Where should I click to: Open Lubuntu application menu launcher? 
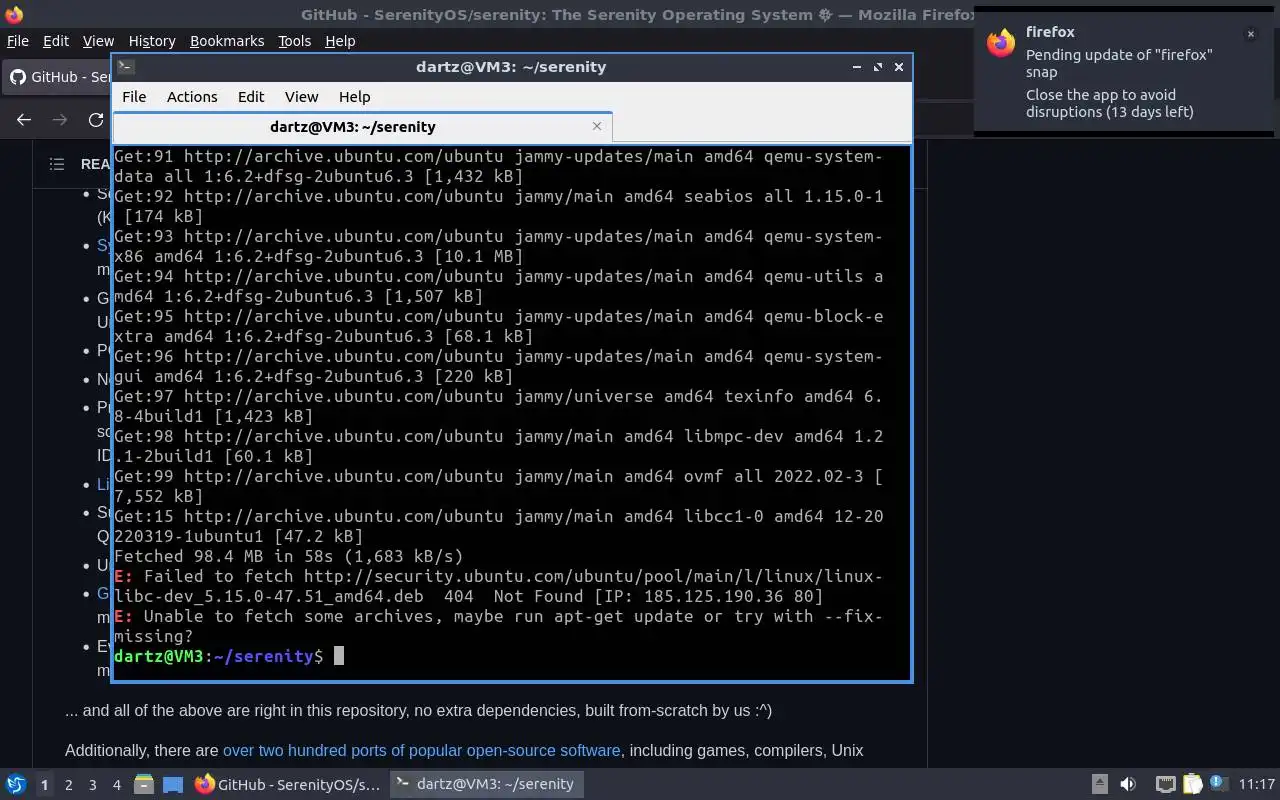tap(16, 784)
